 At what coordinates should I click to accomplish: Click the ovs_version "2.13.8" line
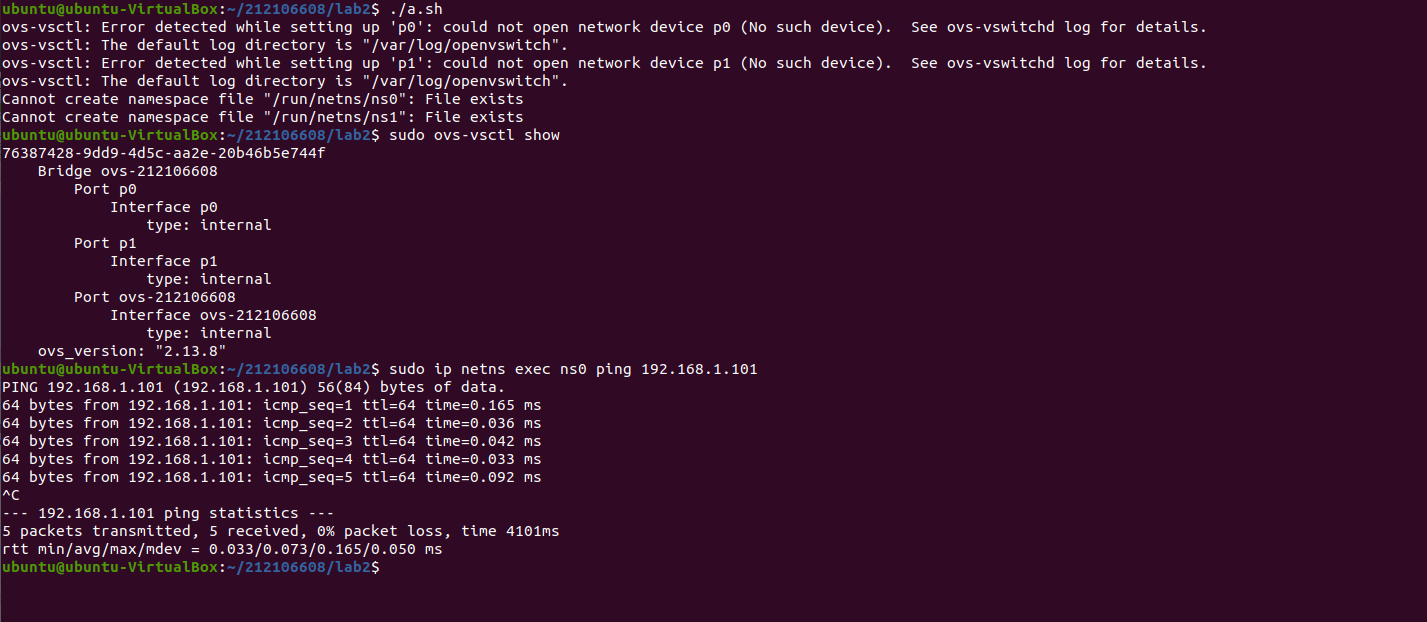click(x=132, y=351)
